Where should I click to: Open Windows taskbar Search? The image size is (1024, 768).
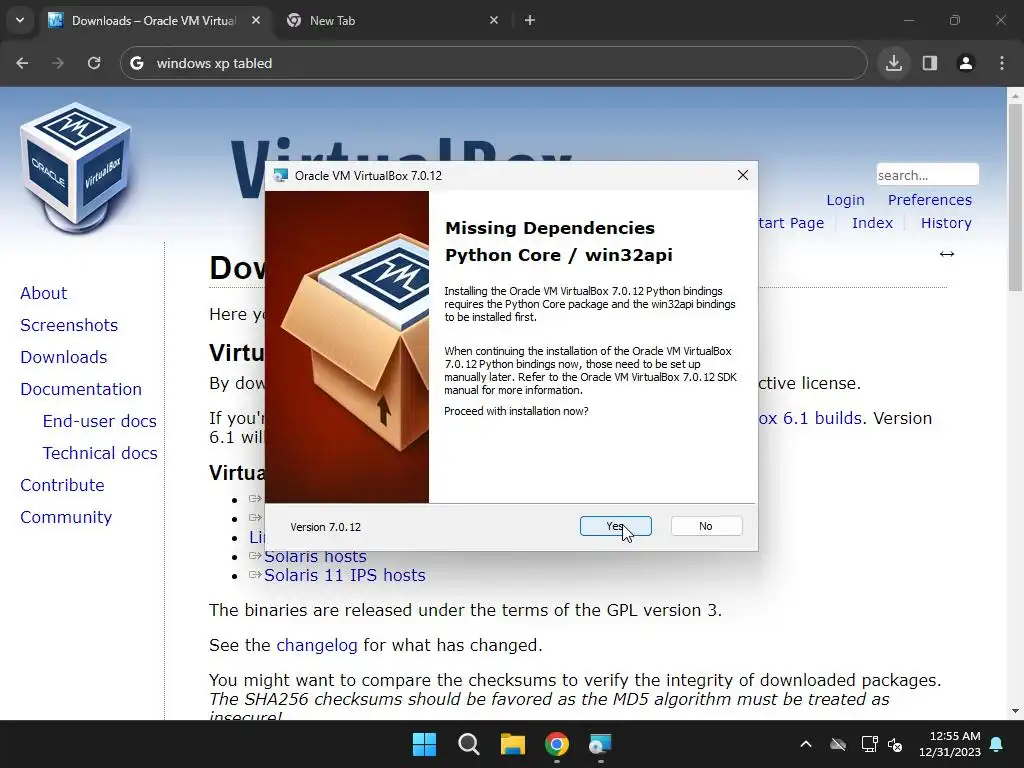468,744
